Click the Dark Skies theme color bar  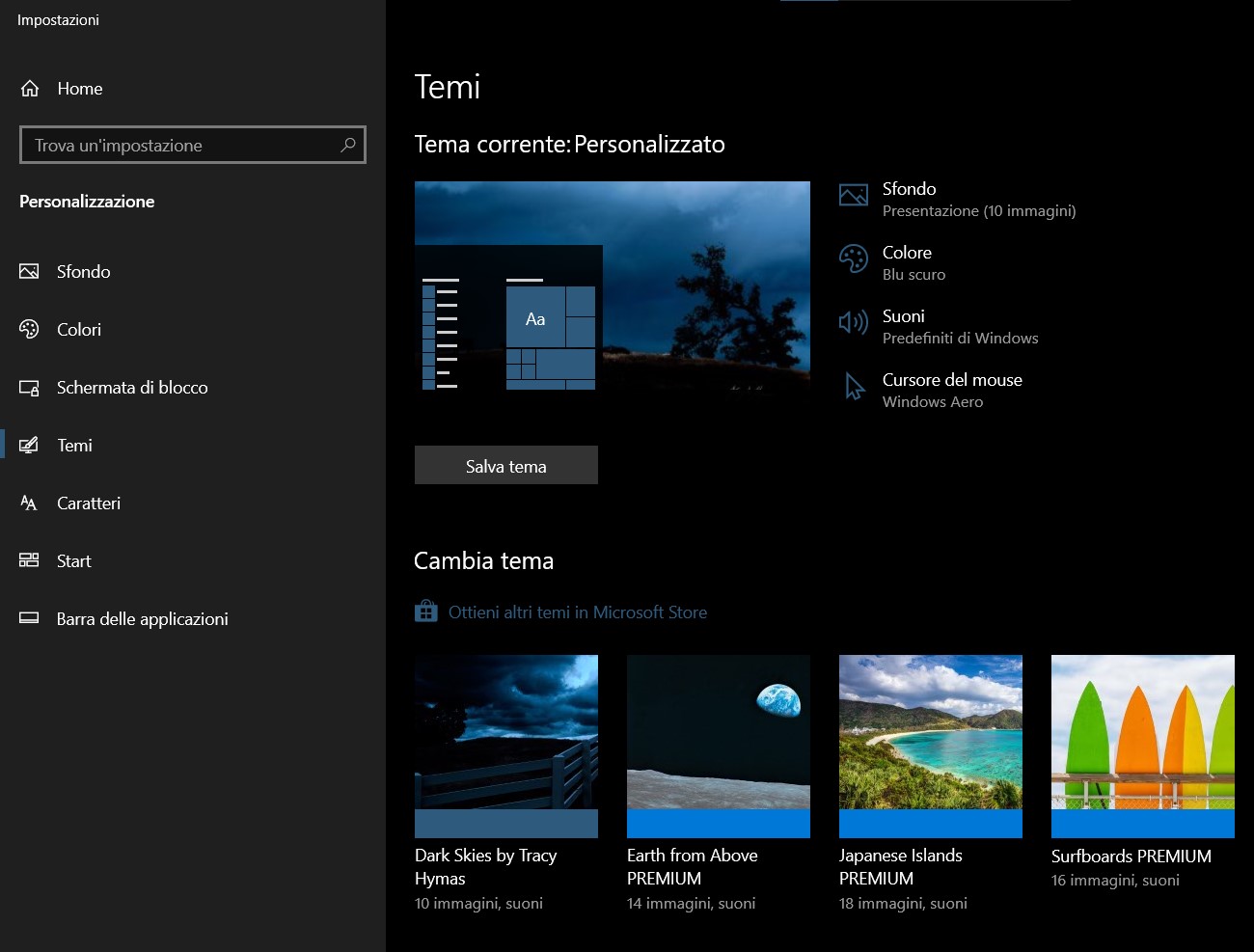click(506, 824)
